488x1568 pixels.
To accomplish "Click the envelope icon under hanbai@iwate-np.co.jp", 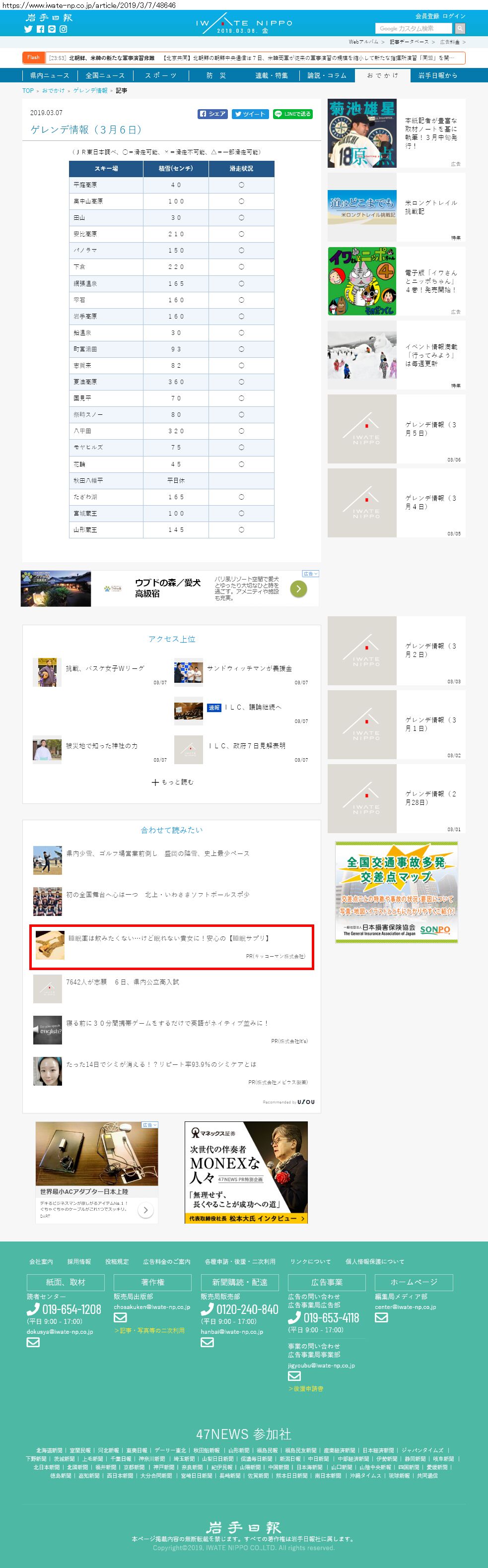I will (x=207, y=1342).
